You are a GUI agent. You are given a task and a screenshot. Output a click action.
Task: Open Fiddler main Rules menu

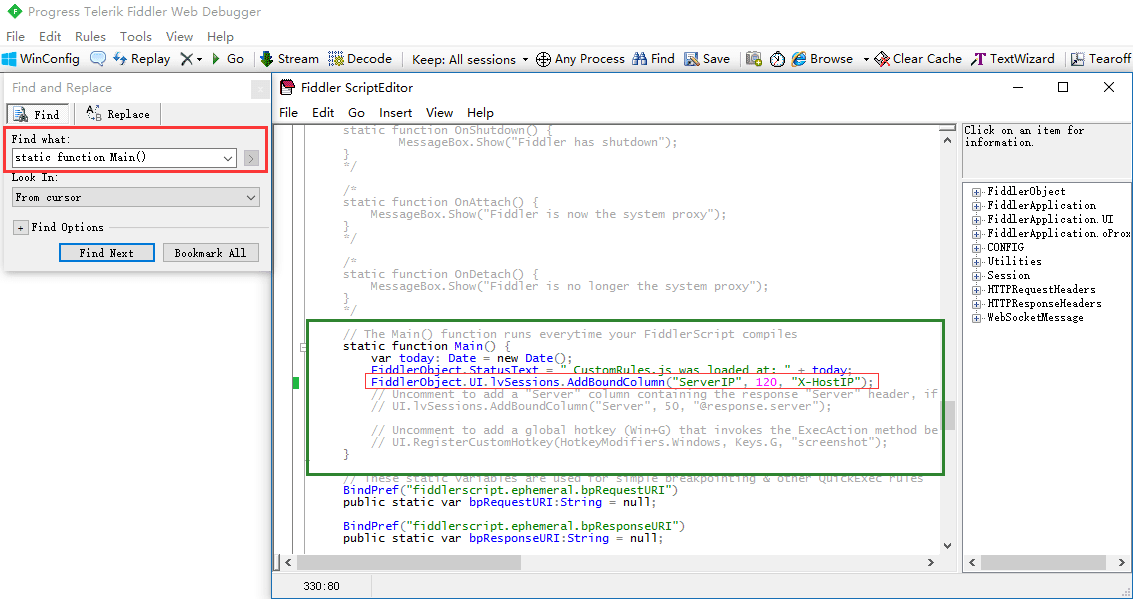coord(90,36)
